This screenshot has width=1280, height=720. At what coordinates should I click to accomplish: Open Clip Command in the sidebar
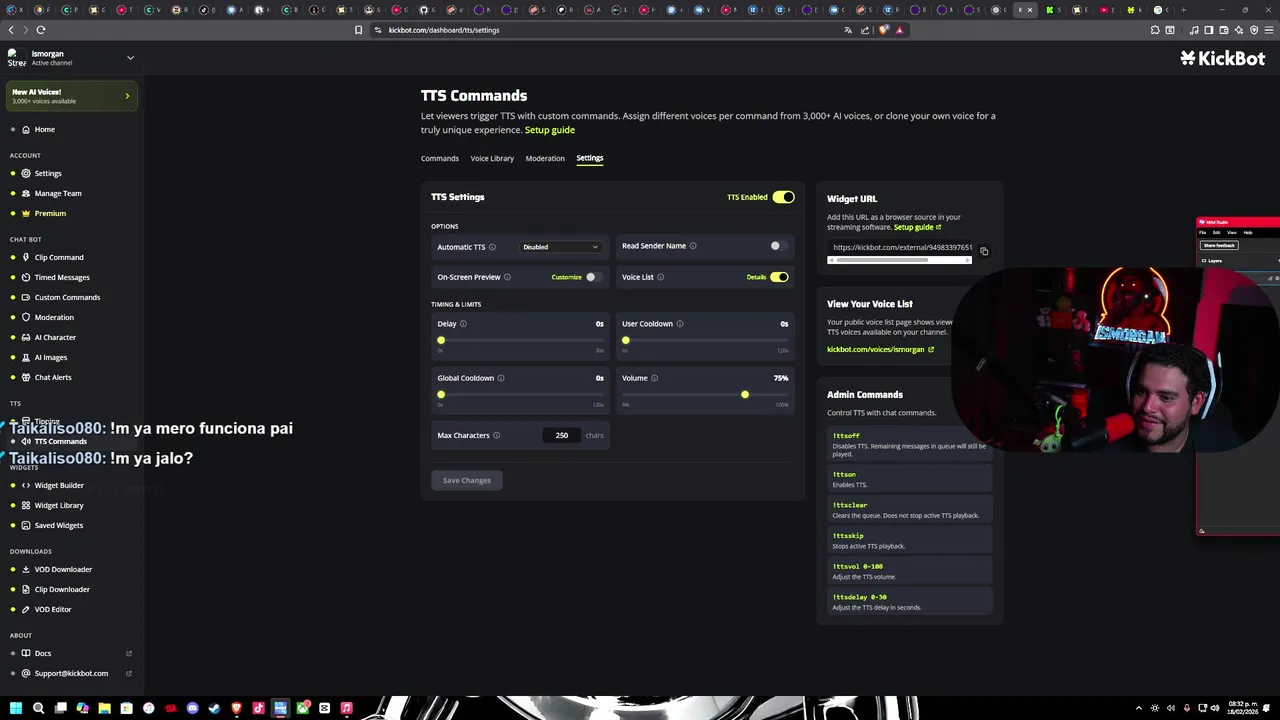click(59, 257)
